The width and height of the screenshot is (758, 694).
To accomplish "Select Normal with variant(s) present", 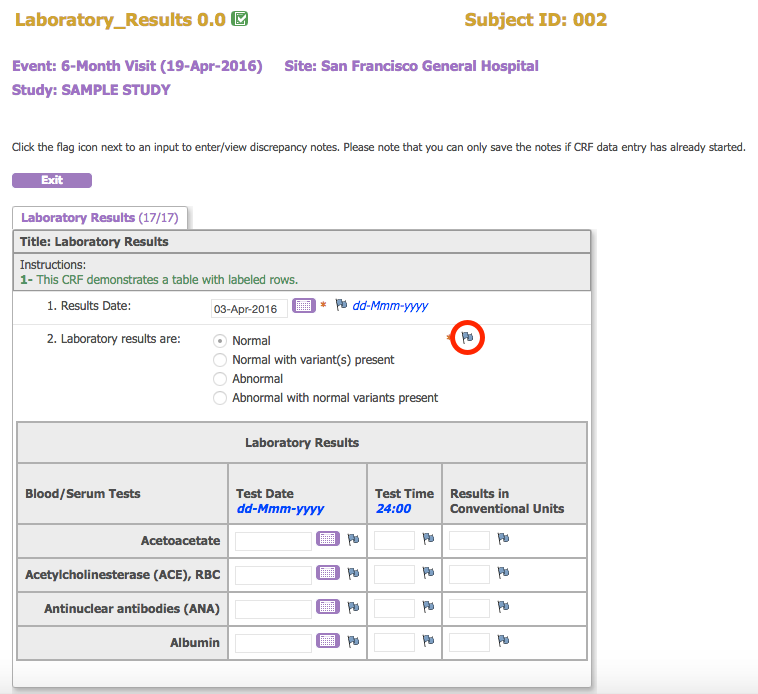I will [220, 360].
